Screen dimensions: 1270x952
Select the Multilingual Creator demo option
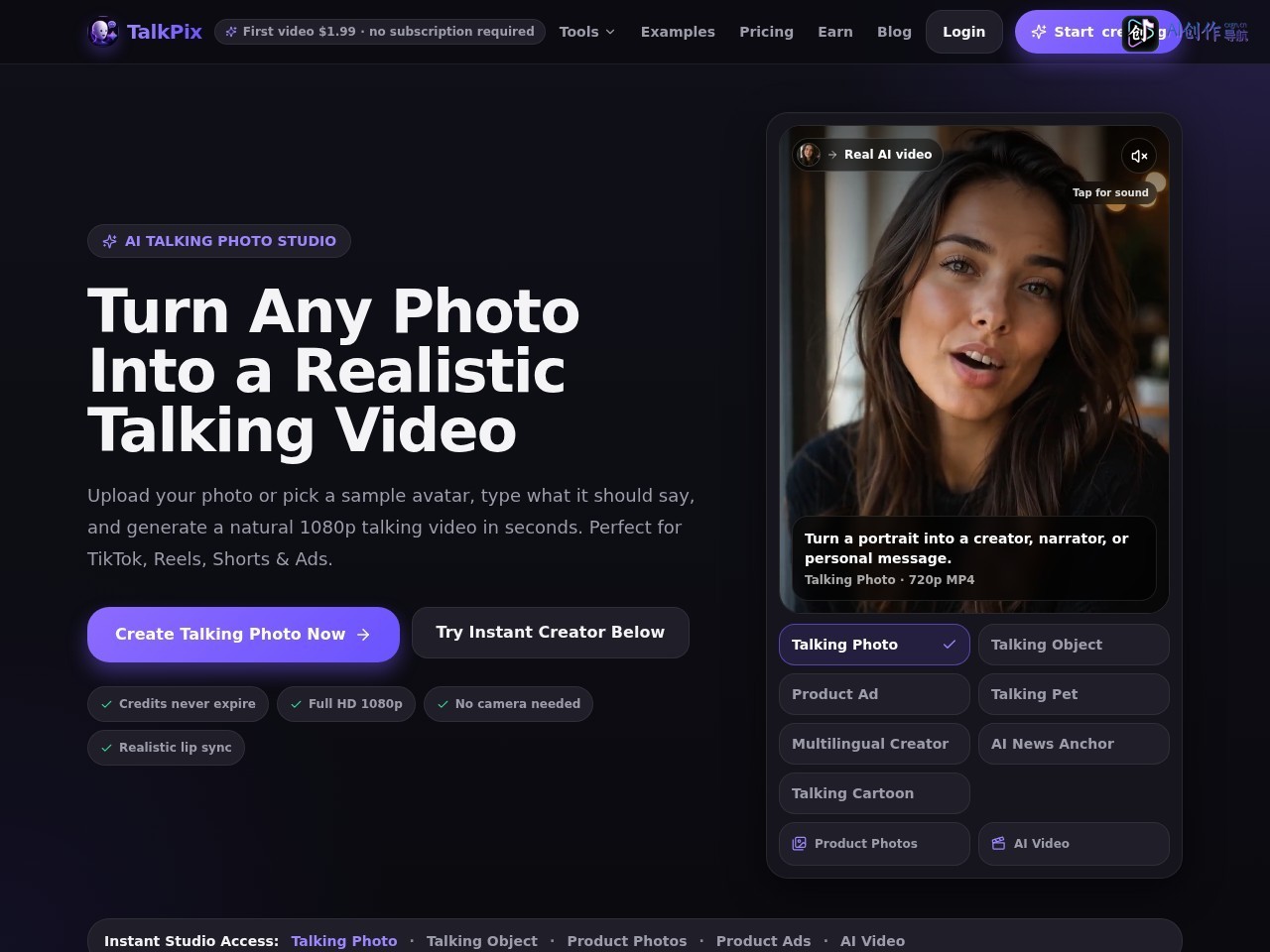[874, 744]
